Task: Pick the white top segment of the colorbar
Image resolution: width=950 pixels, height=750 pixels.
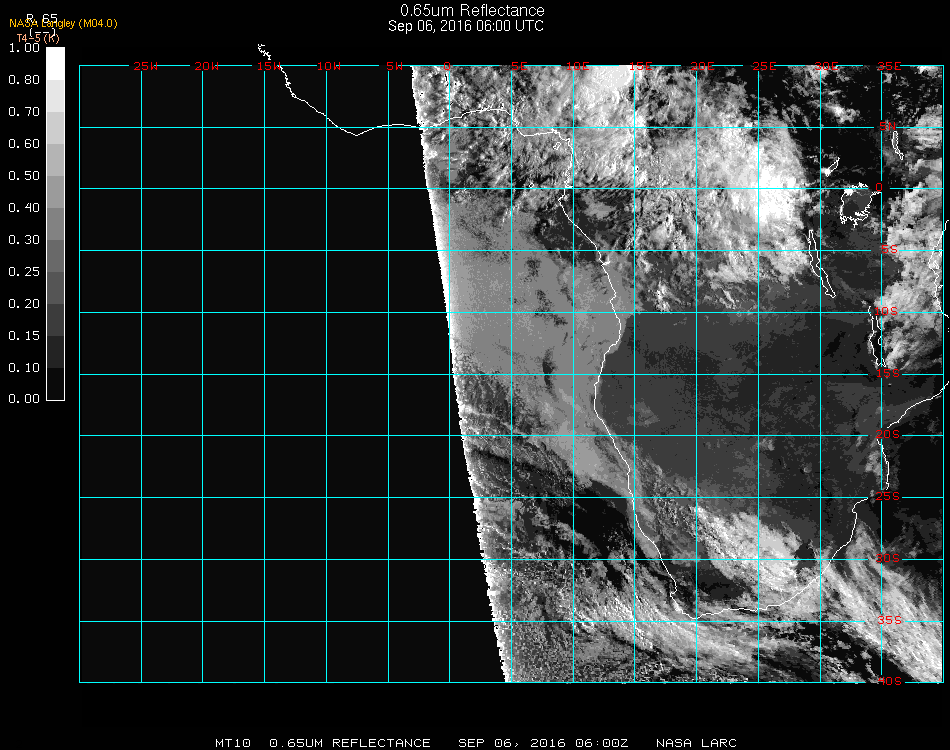Action: tap(55, 64)
